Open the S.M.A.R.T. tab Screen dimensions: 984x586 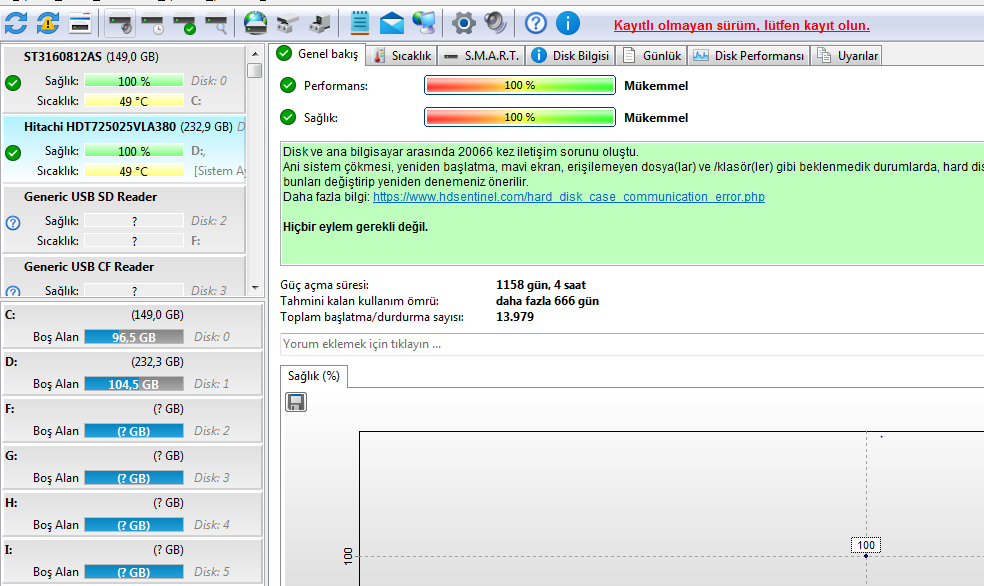click(482, 56)
